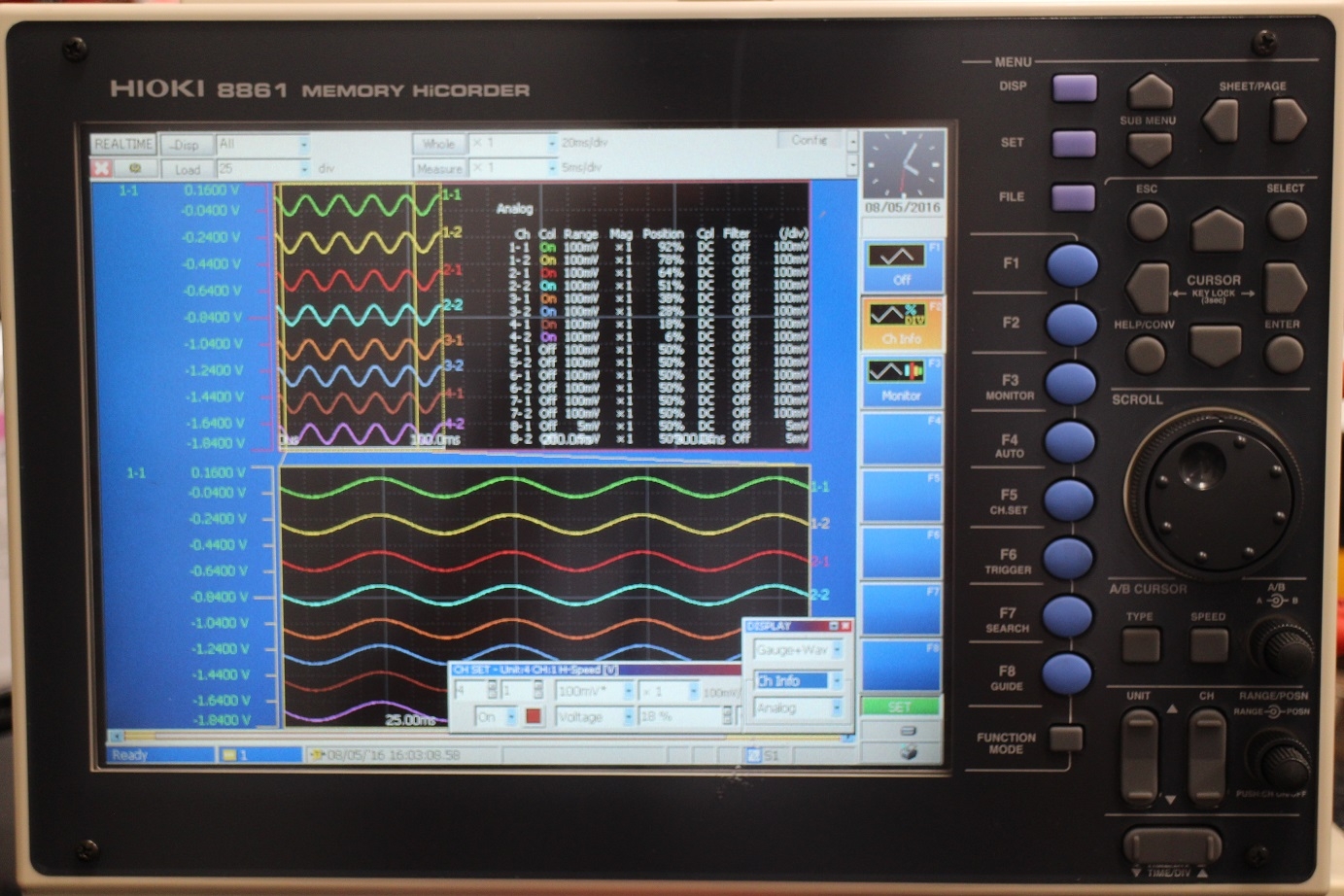The height and width of the screenshot is (896, 1344).
Task: Push the A/B cursor SPEED key
Action: pyautogui.click(x=1209, y=644)
